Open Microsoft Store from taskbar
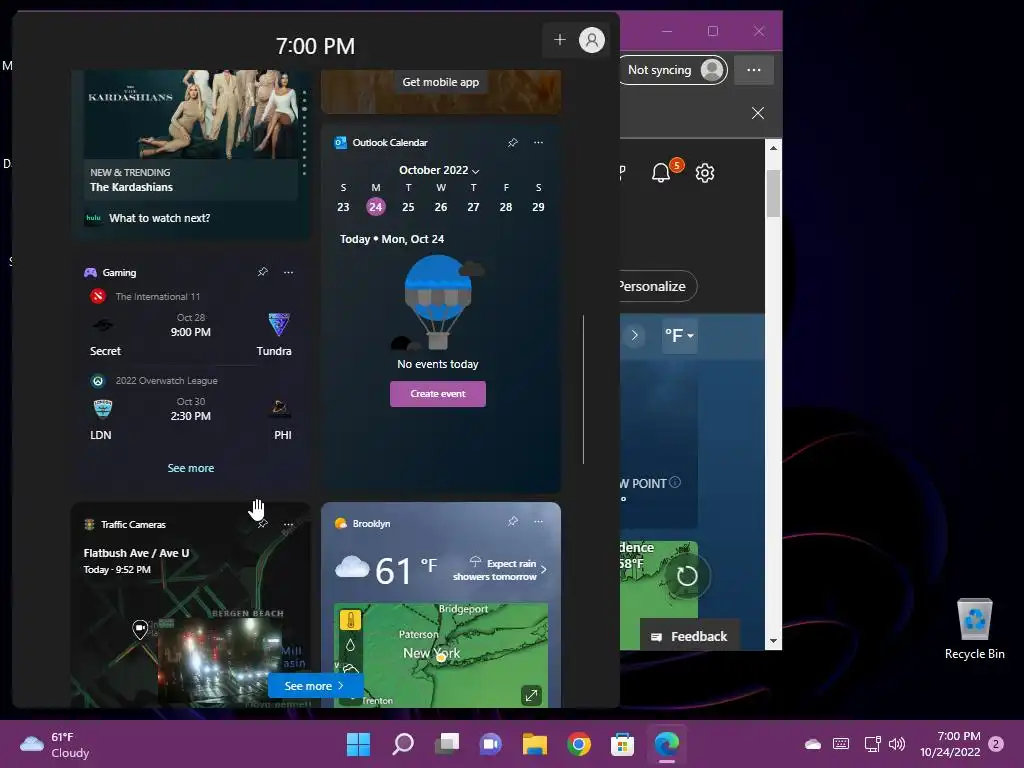This screenshot has width=1024, height=768. 622,744
